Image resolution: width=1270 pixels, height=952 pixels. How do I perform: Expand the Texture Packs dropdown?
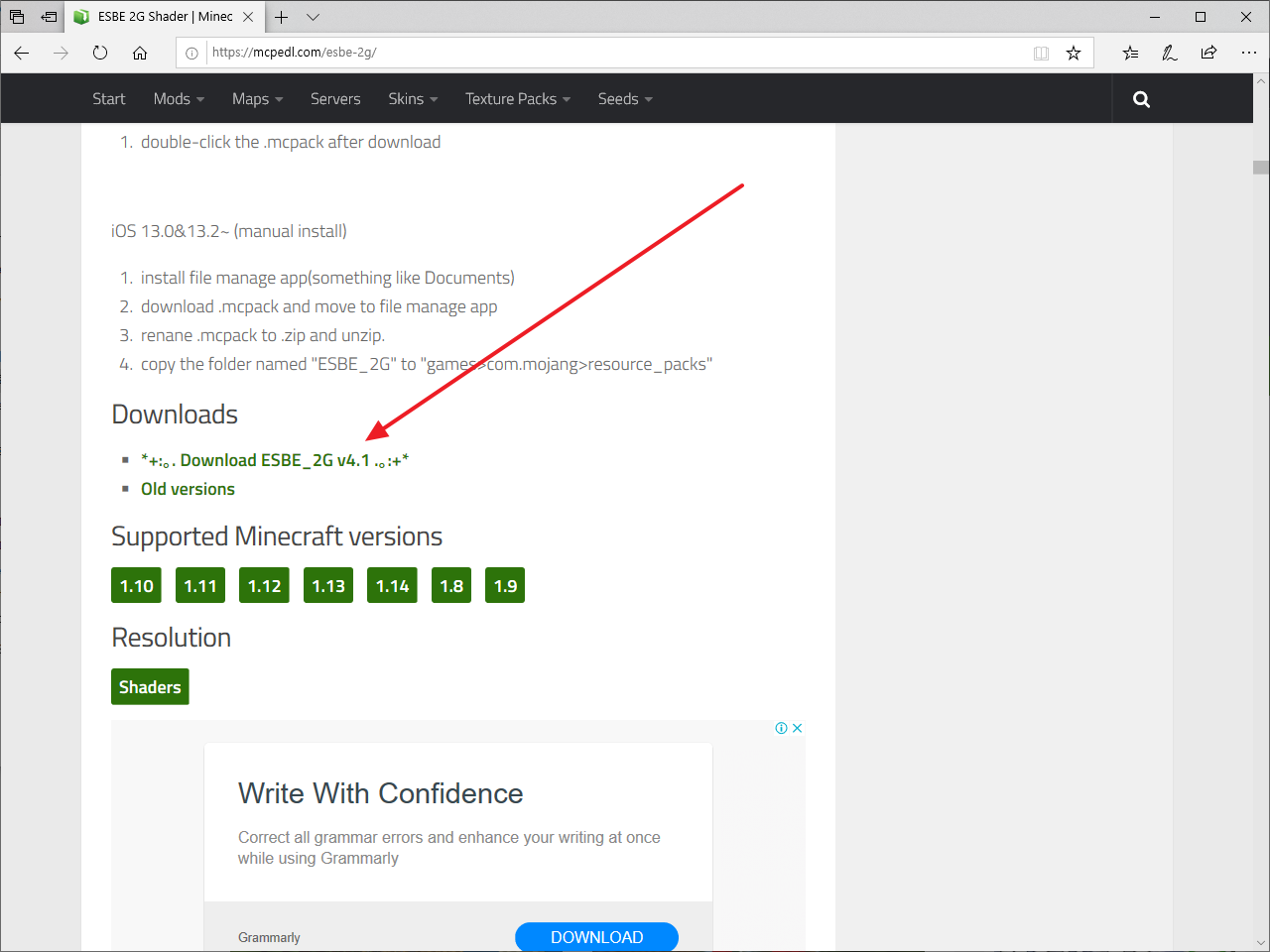518,99
